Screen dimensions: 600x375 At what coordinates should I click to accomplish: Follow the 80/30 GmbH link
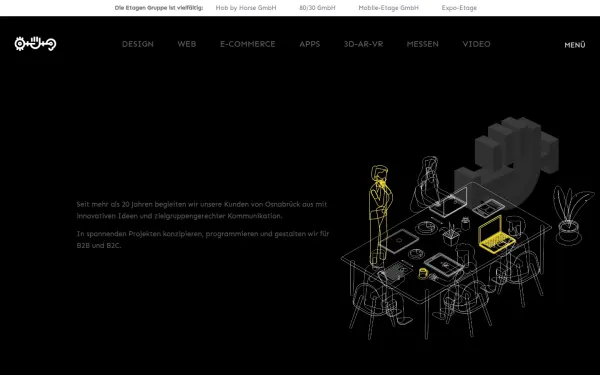click(317, 8)
